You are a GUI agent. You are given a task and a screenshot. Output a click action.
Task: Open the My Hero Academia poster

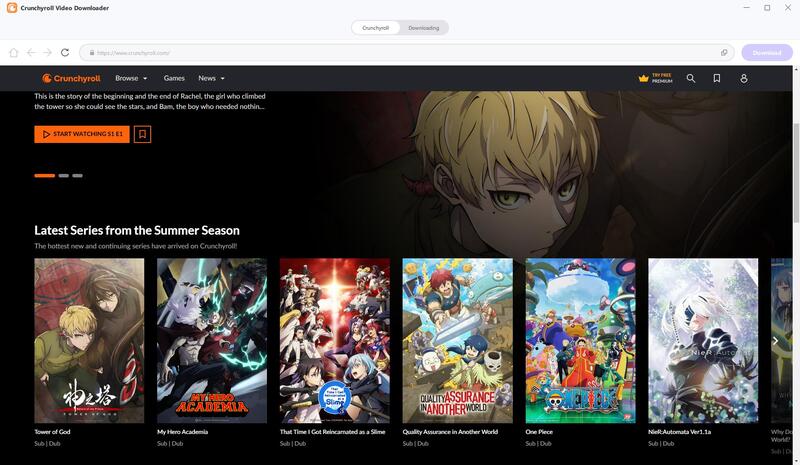212,340
